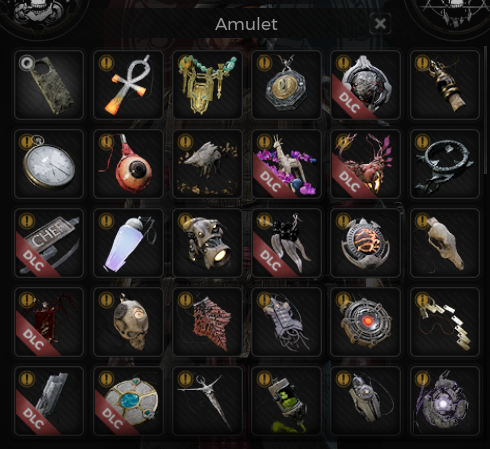The height and width of the screenshot is (449, 490).
Task: Pick the glowing purple orb amulet
Action: click(x=445, y=401)
